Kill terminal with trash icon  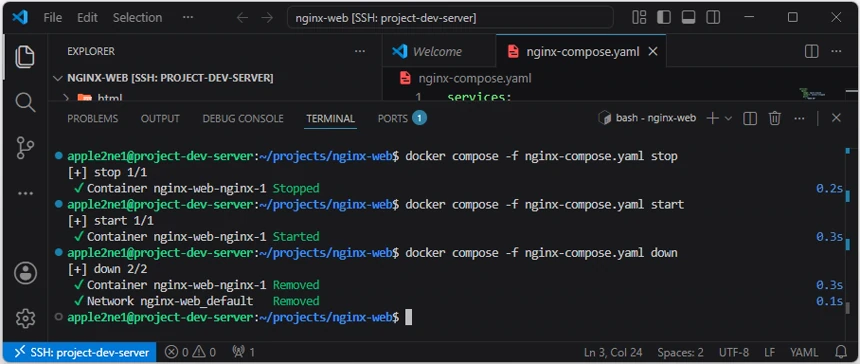point(774,118)
